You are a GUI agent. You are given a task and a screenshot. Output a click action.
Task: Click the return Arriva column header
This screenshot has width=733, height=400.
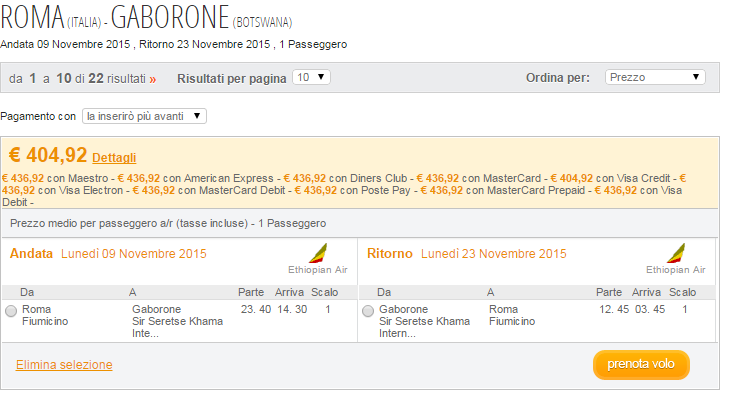click(646, 292)
